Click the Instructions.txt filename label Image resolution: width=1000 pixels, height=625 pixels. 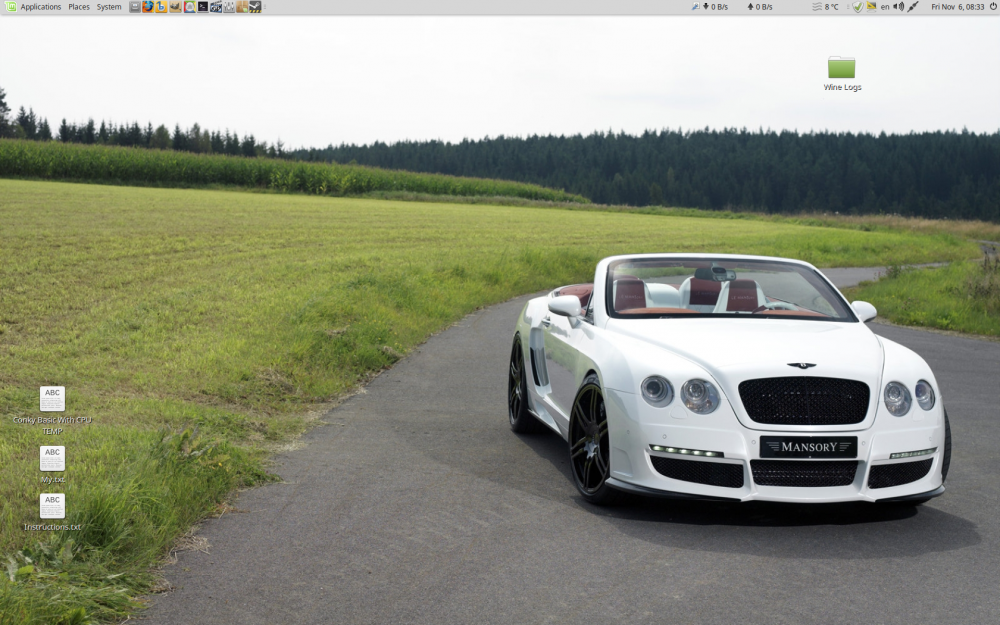[x=52, y=527]
